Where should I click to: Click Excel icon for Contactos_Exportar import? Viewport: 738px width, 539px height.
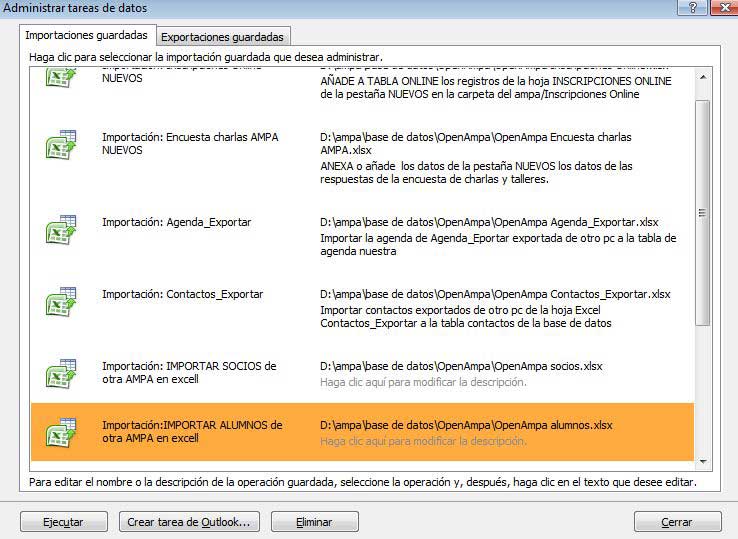click(x=61, y=302)
